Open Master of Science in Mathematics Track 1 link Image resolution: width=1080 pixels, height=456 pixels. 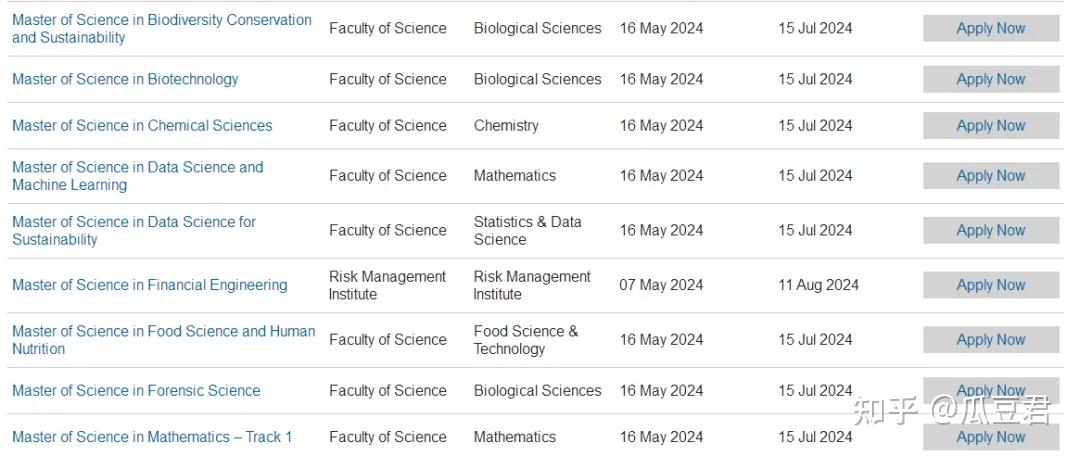point(152,437)
